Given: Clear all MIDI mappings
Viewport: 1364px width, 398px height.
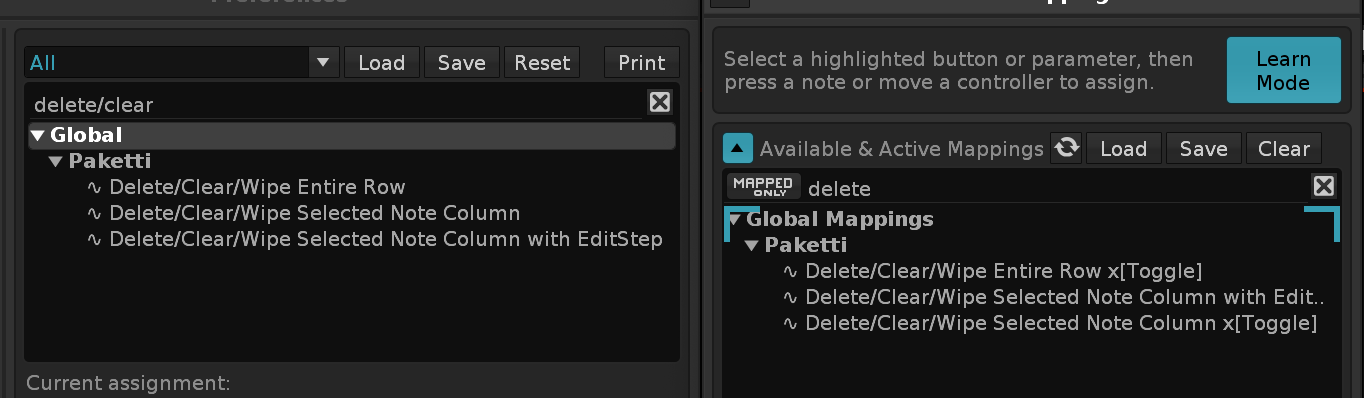Looking at the screenshot, I should click(x=1284, y=148).
